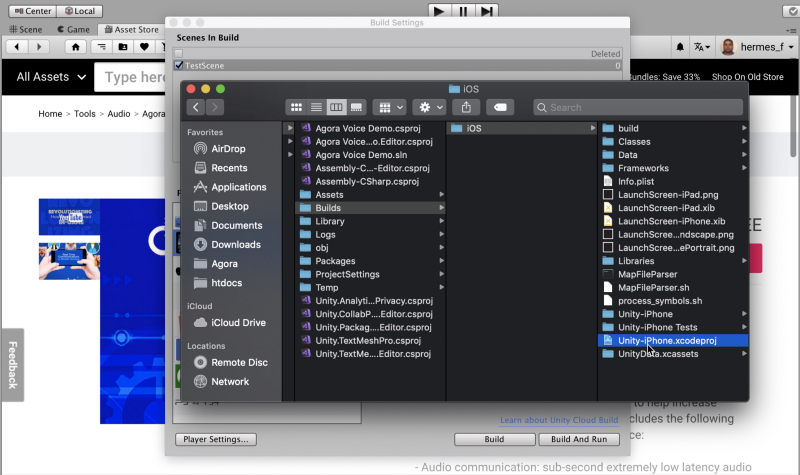Uncheck TestScene in Scenes In Build
Viewport: 800px width, 475px height.
[x=179, y=65]
